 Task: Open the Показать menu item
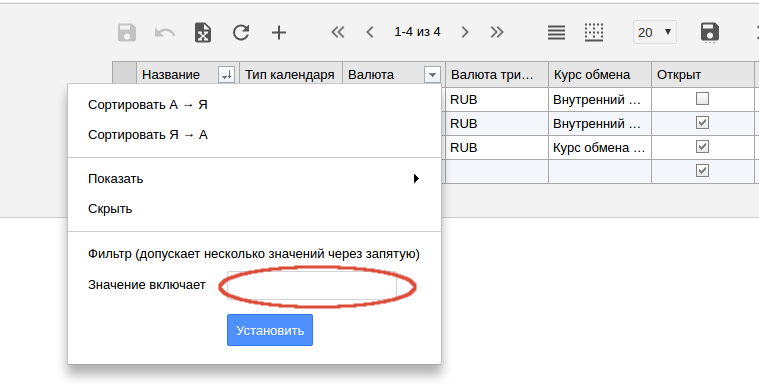click(254, 179)
